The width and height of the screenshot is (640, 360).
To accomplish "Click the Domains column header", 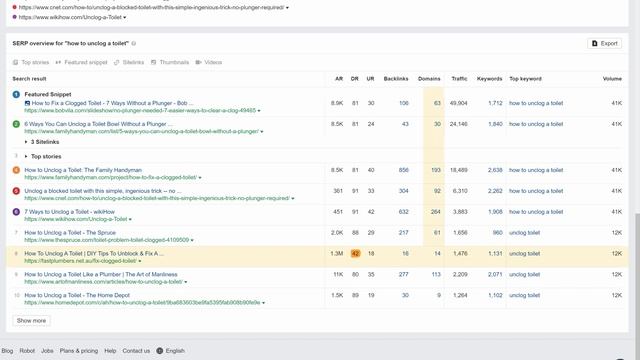I will pos(429,79).
